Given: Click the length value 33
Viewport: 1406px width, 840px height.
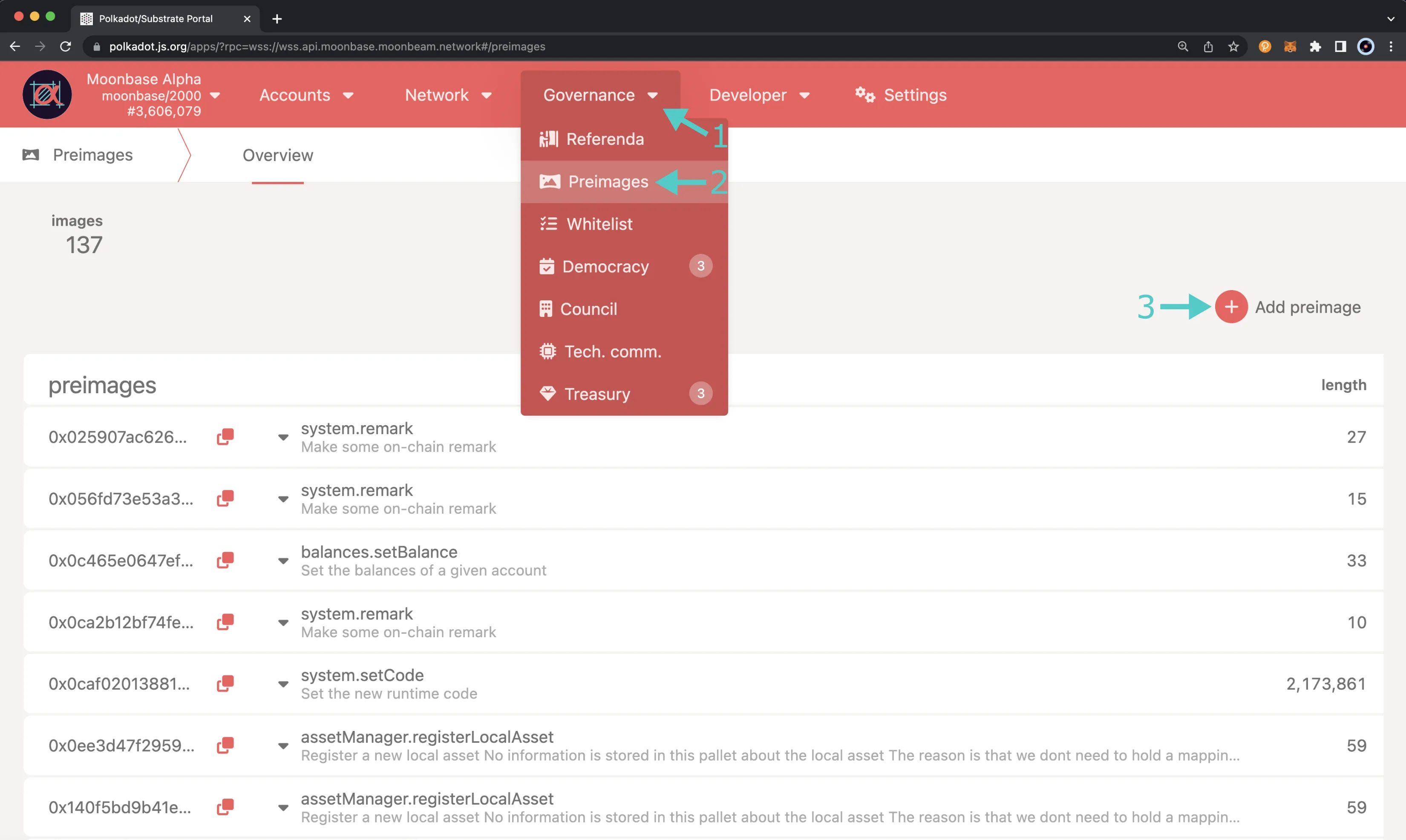Looking at the screenshot, I should [x=1356, y=561].
